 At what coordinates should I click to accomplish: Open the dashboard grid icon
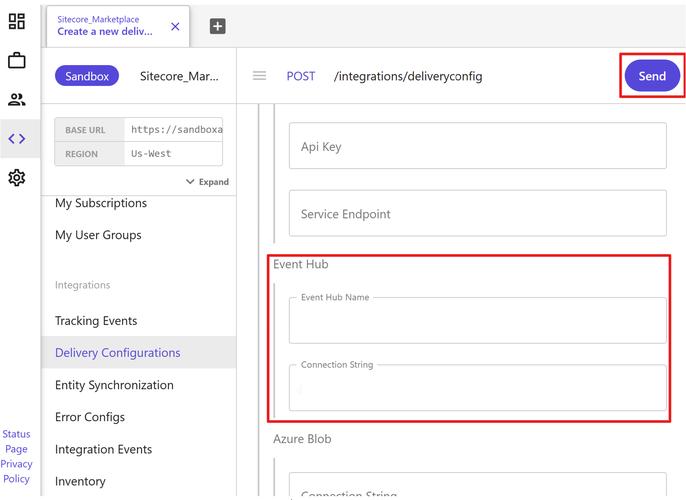pyautogui.click(x=16, y=21)
